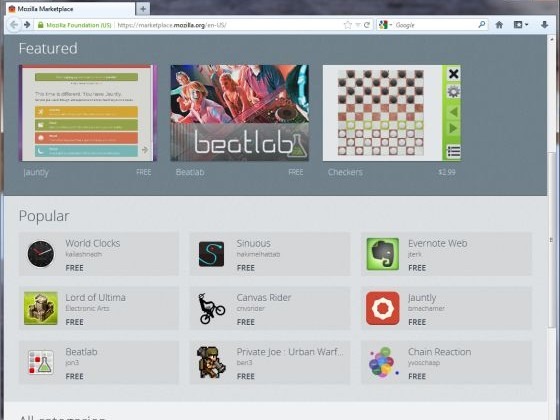Open the World Clocks app title
560x420 pixels.
click(x=92, y=243)
